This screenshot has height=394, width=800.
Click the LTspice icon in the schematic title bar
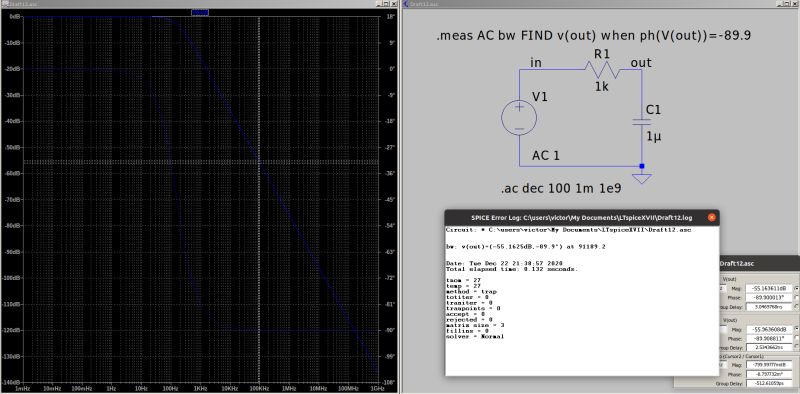tap(406, 4)
